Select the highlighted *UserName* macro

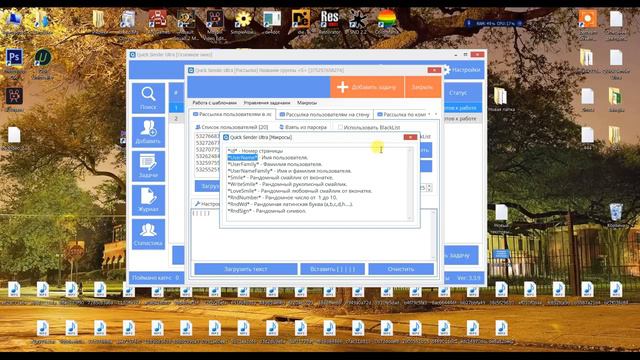click(242, 158)
